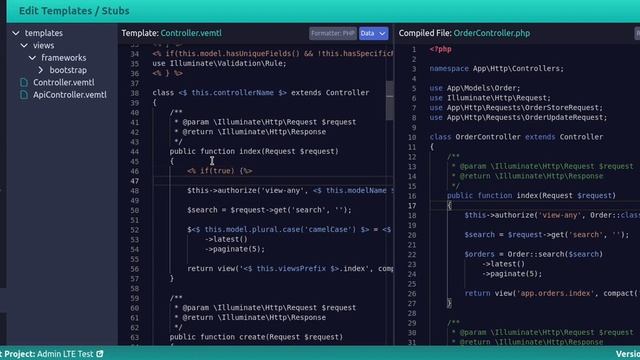Expand the bootstrap folder chevron
This screenshot has width=640, height=360.
(41, 70)
